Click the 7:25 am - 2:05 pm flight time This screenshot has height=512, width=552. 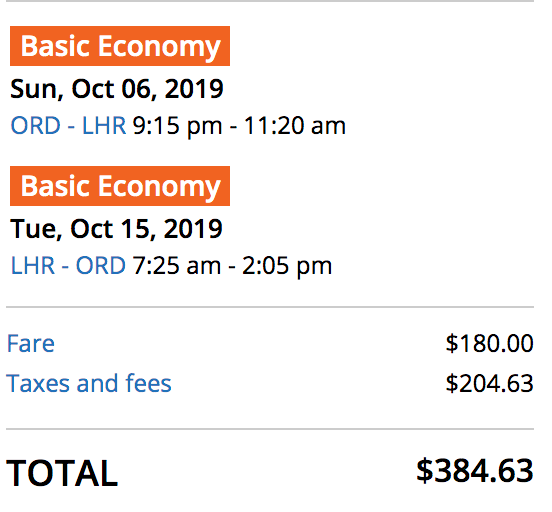(232, 266)
